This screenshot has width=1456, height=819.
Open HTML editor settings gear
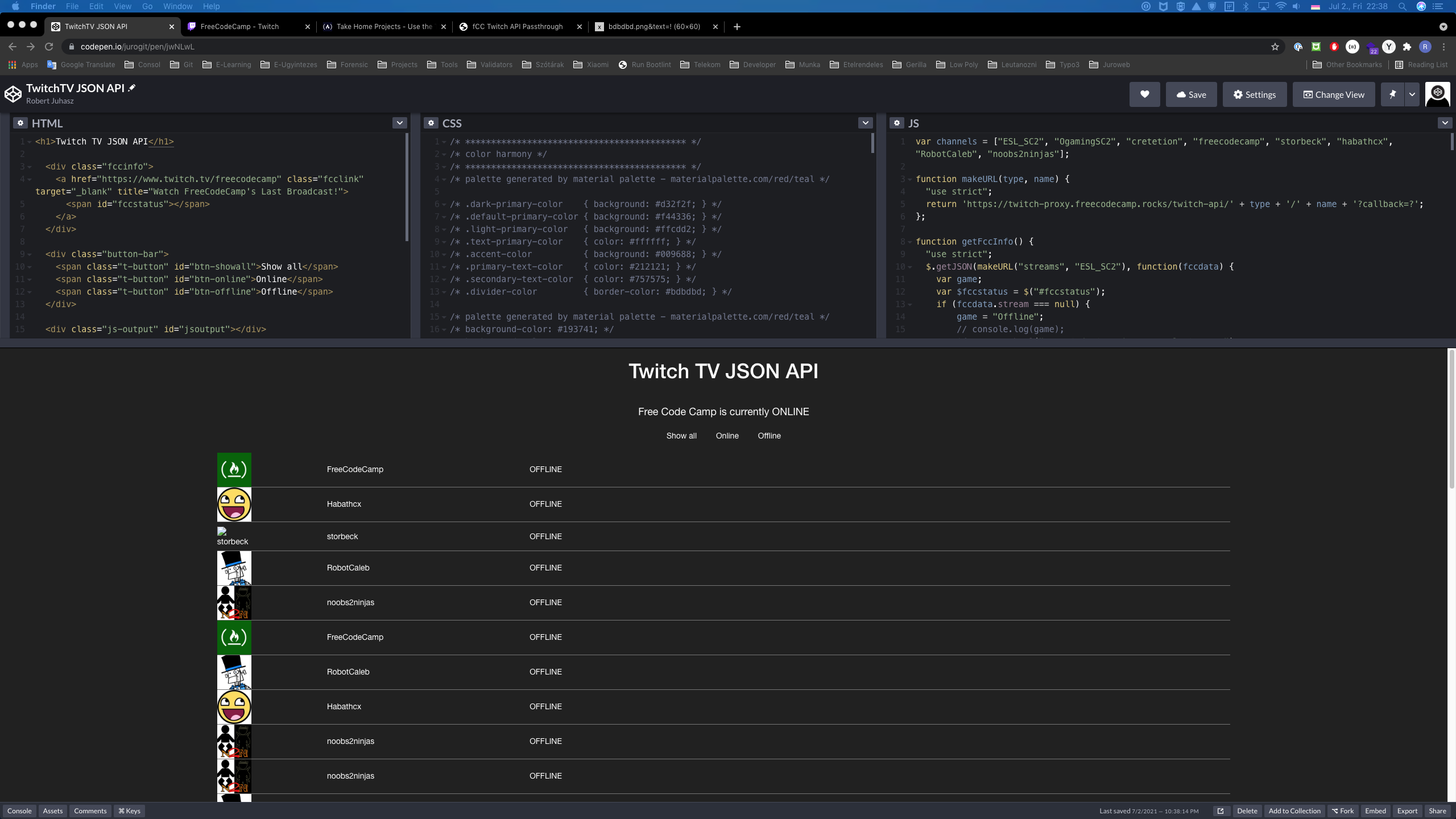coord(20,123)
